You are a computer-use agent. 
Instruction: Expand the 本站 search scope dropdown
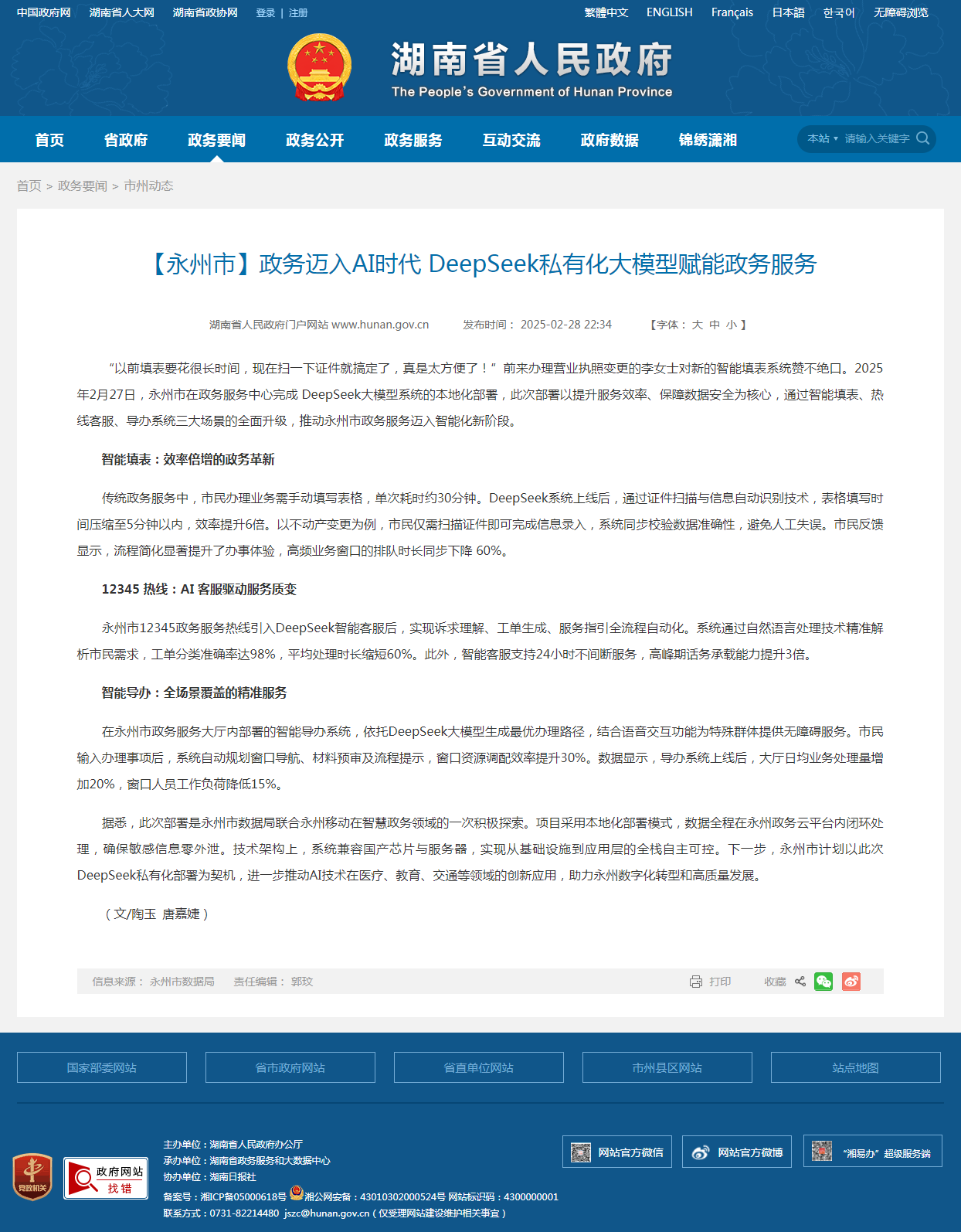823,138
